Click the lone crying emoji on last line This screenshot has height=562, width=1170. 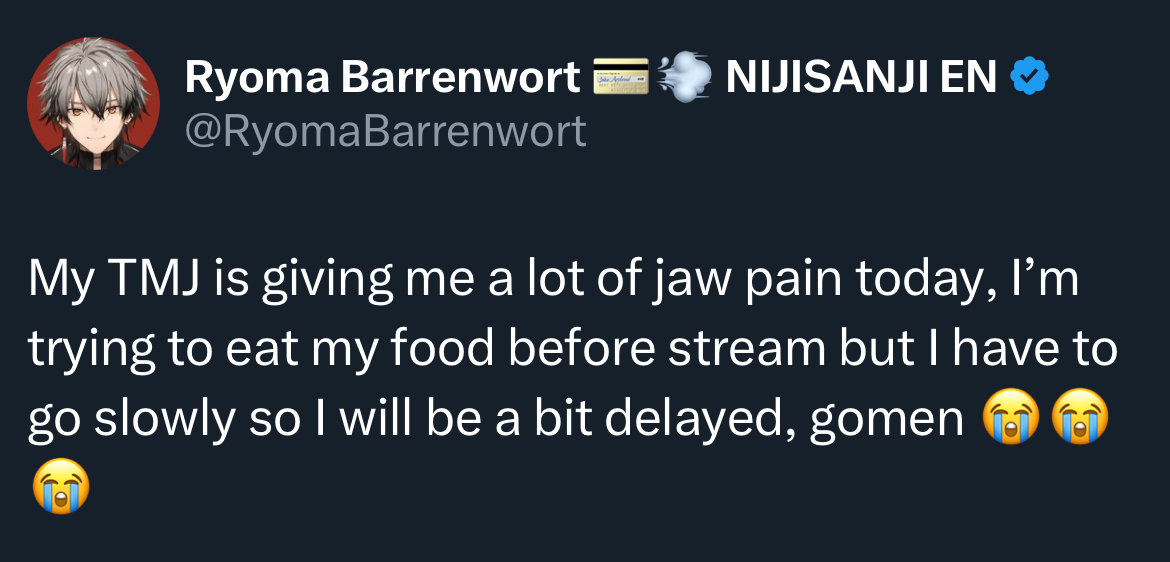(x=61, y=486)
